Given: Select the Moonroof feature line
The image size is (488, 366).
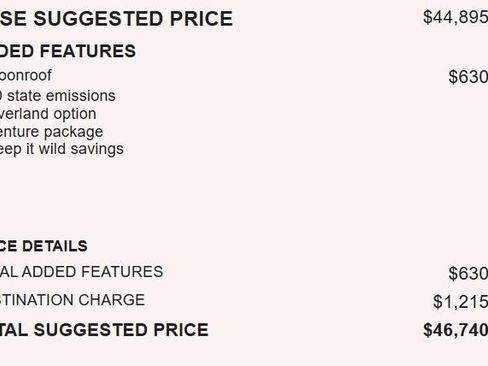Looking at the screenshot, I should (26, 75).
